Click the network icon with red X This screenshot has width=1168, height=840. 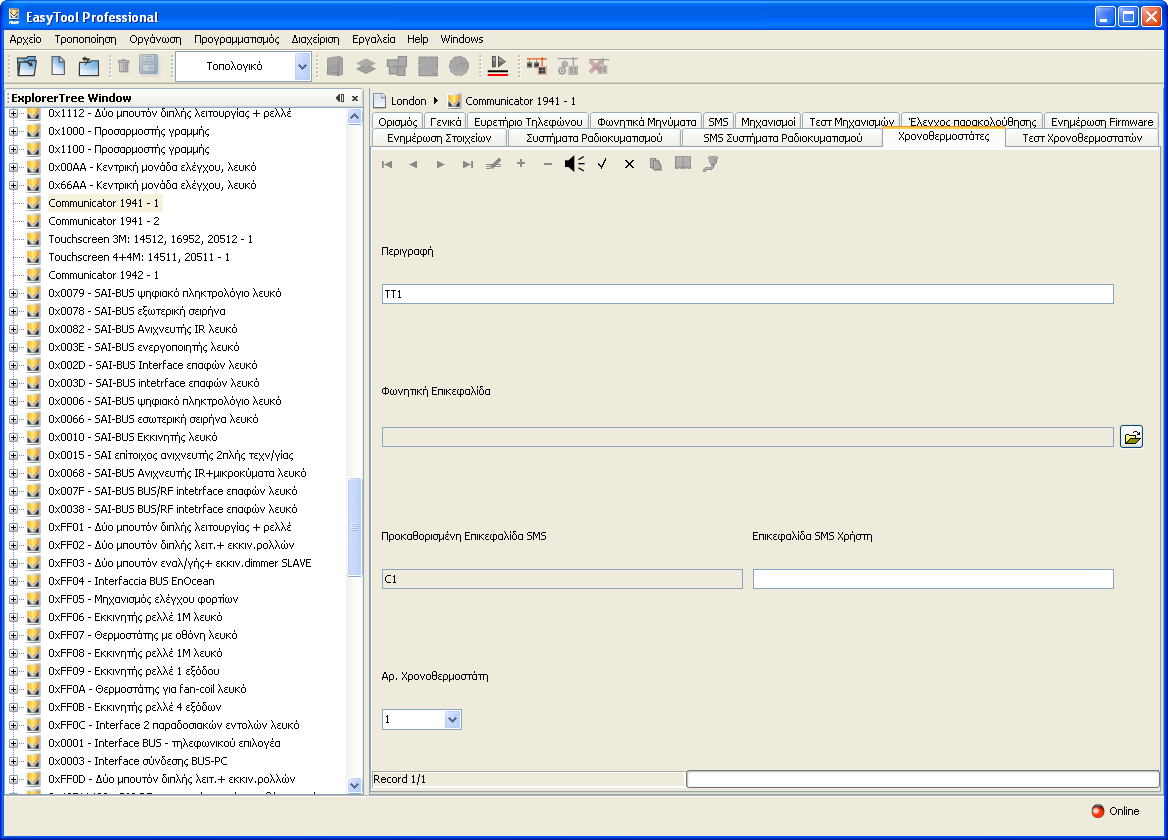[x=598, y=66]
